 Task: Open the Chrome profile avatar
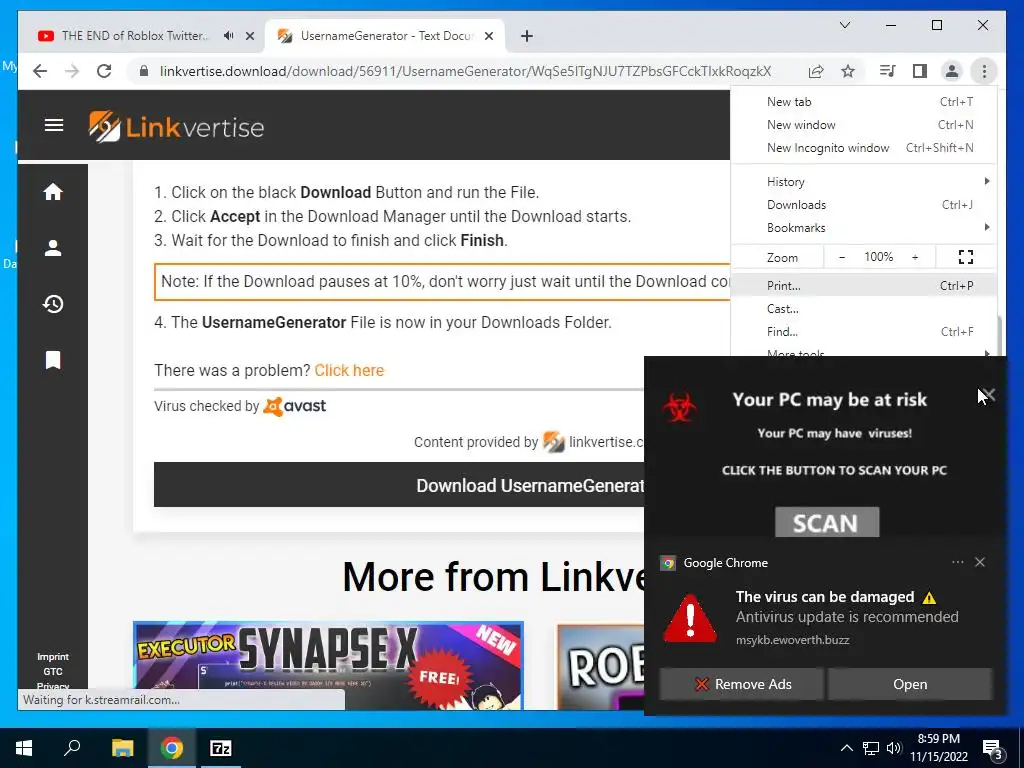pos(952,71)
